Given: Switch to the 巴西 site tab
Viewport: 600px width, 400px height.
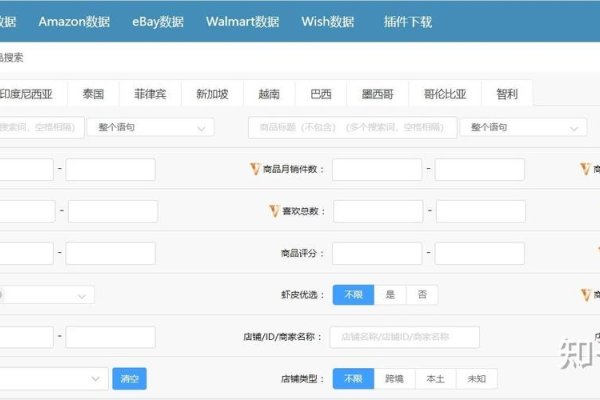Looking at the screenshot, I should 321,93.
